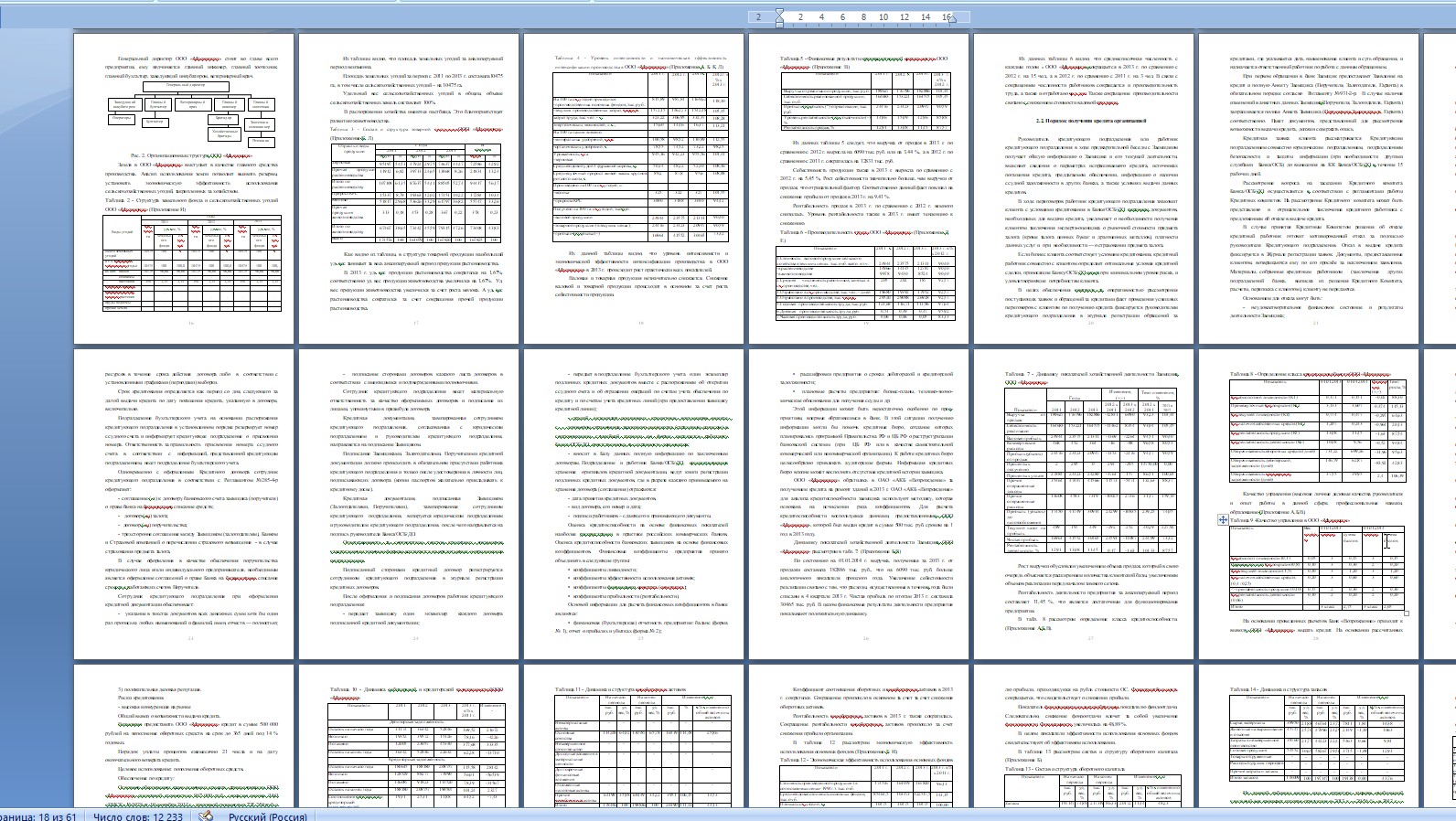1456x821 pixels.
Task: Open page navigation from the '18 из 61' indicator
Action: click(x=38, y=816)
